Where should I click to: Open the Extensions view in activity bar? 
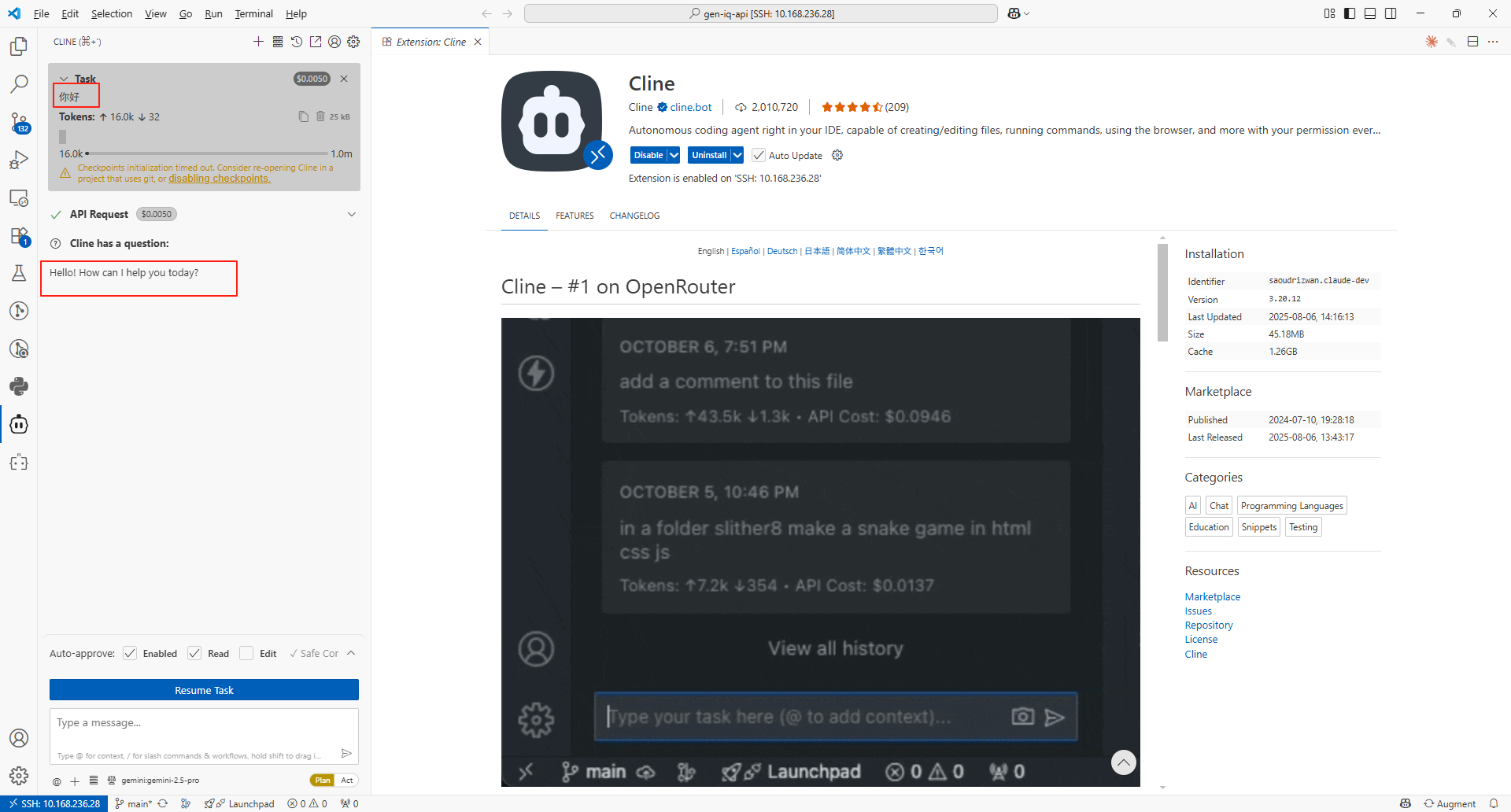(19, 235)
